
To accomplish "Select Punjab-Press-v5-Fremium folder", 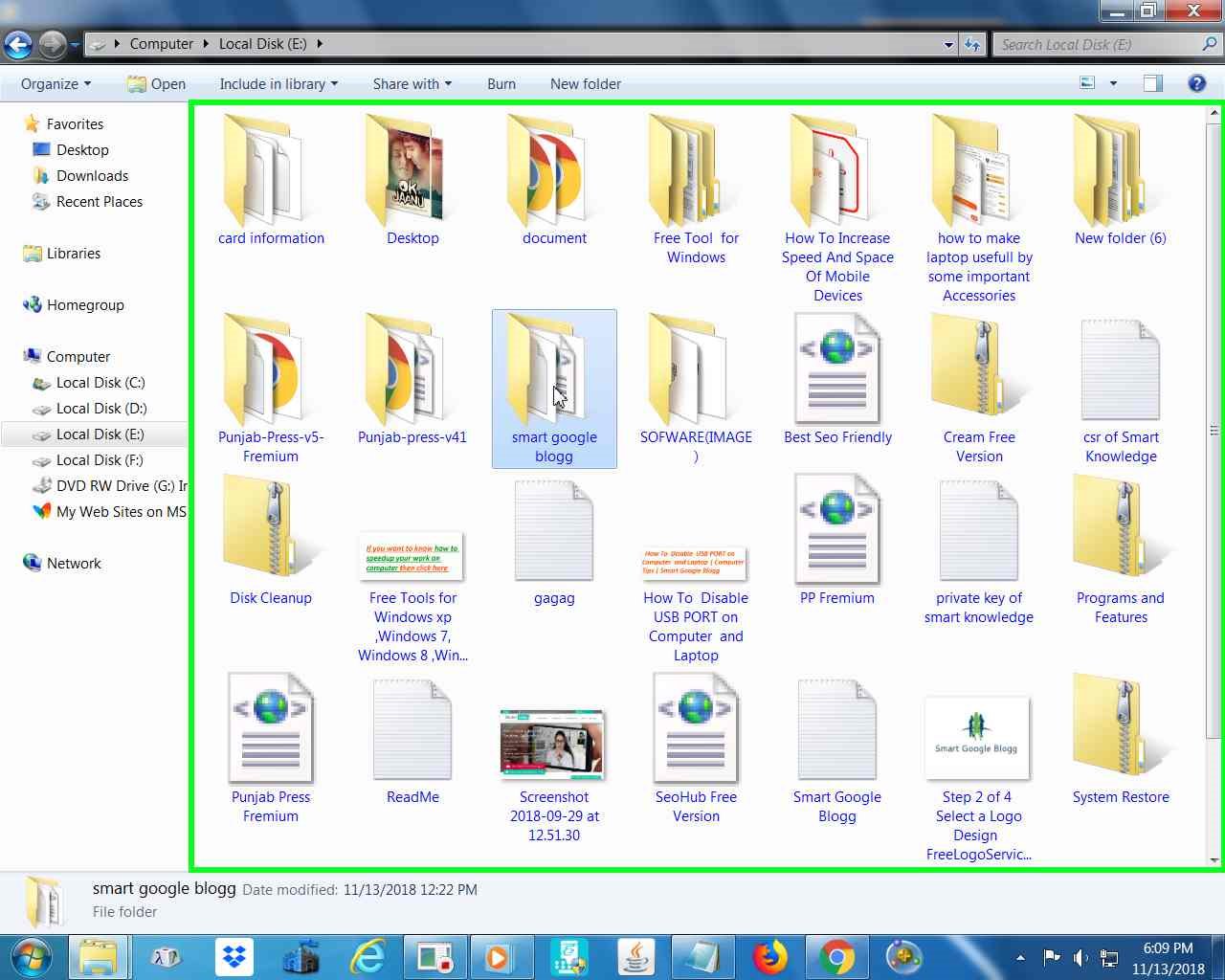I will point(271,389).
